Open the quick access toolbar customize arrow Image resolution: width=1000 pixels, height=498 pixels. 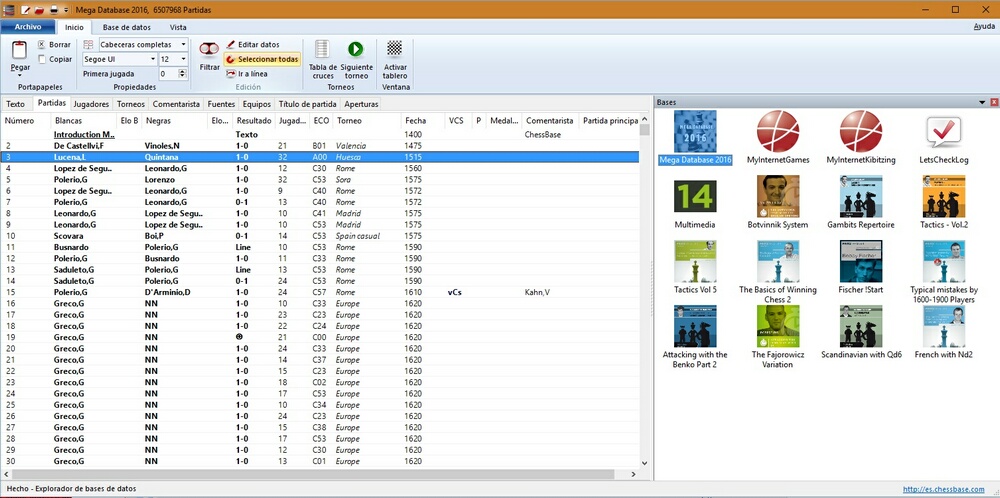pyautogui.click(x=66, y=10)
